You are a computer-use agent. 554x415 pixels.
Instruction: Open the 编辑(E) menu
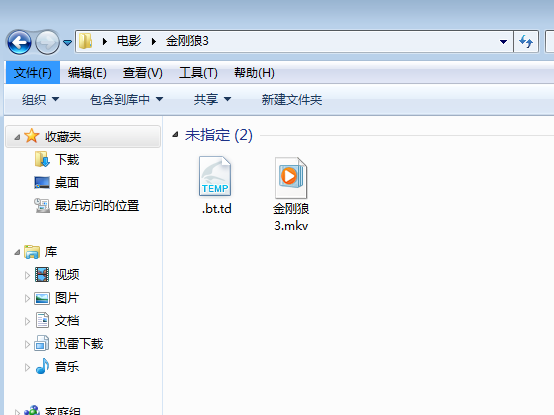pos(87,73)
